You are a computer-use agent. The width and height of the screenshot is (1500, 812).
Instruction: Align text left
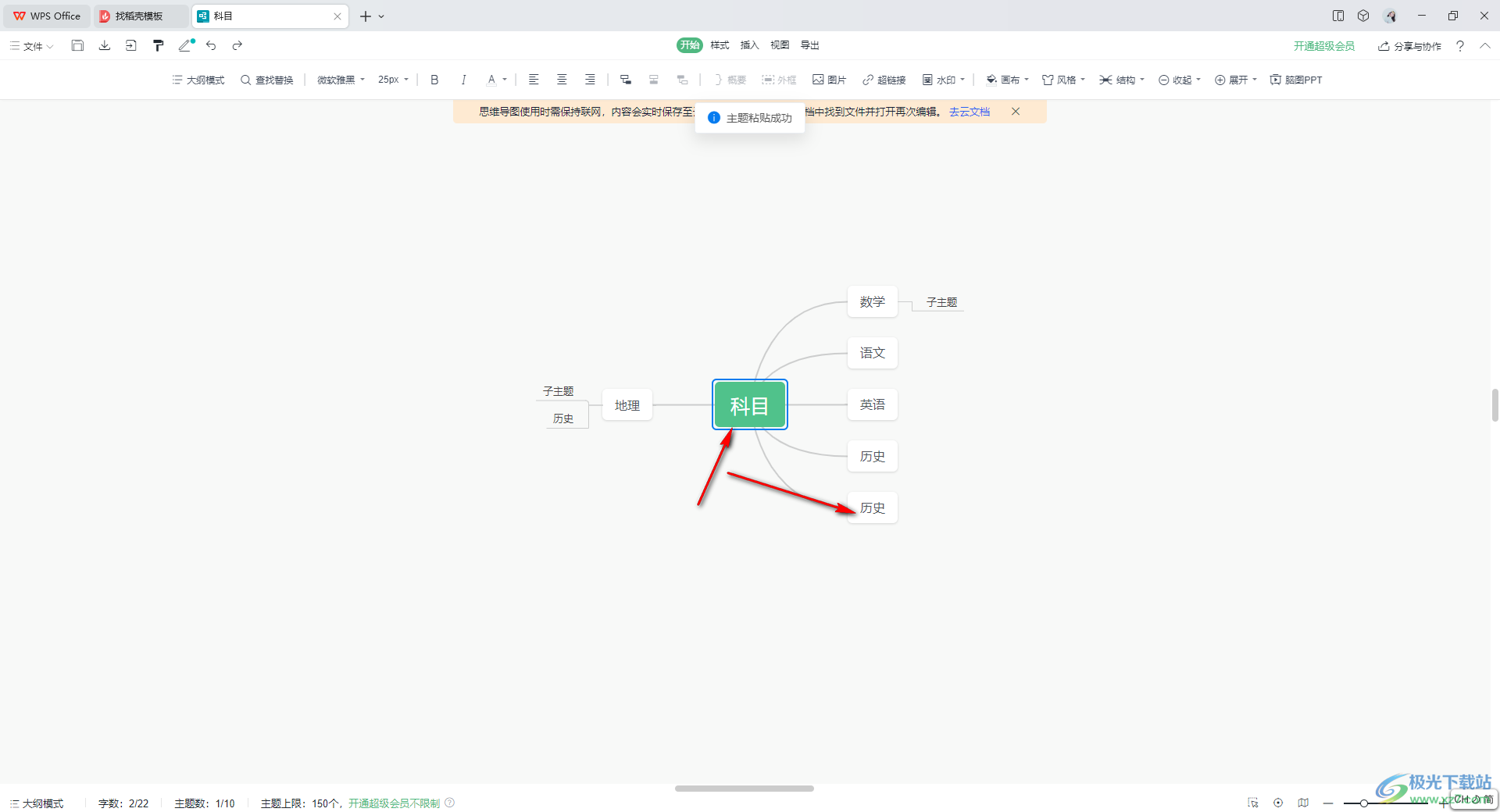point(534,80)
